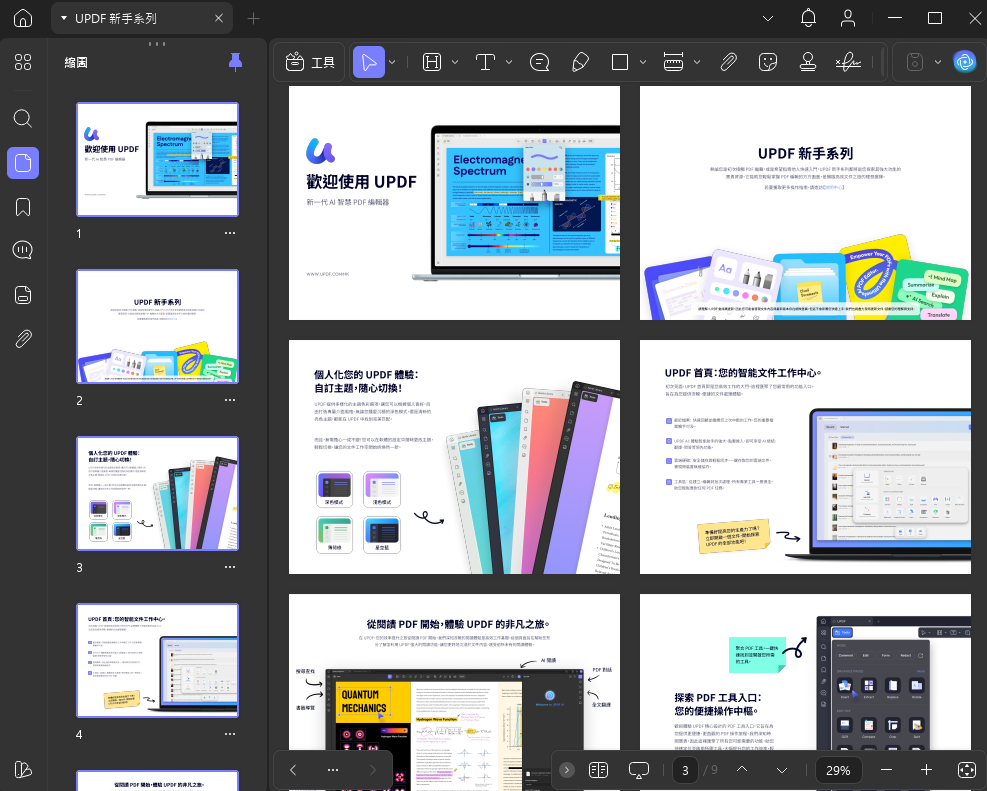Screen dimensions: 987x791
Task: Select the pencil drawing tool
Action: [580, 62]
